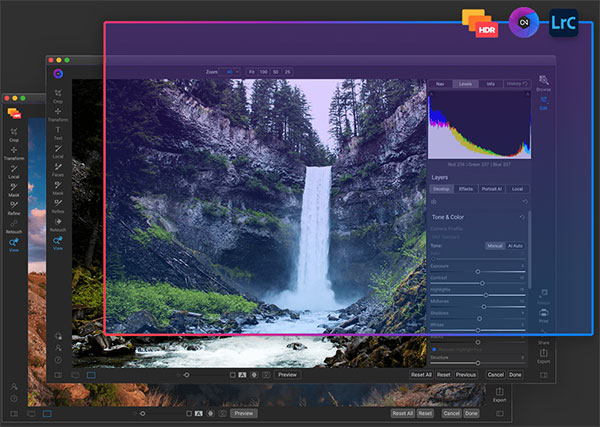Choose Manual tone mode
The width and height of the screenshot is (600, 427).
click(x=494, y=246)
